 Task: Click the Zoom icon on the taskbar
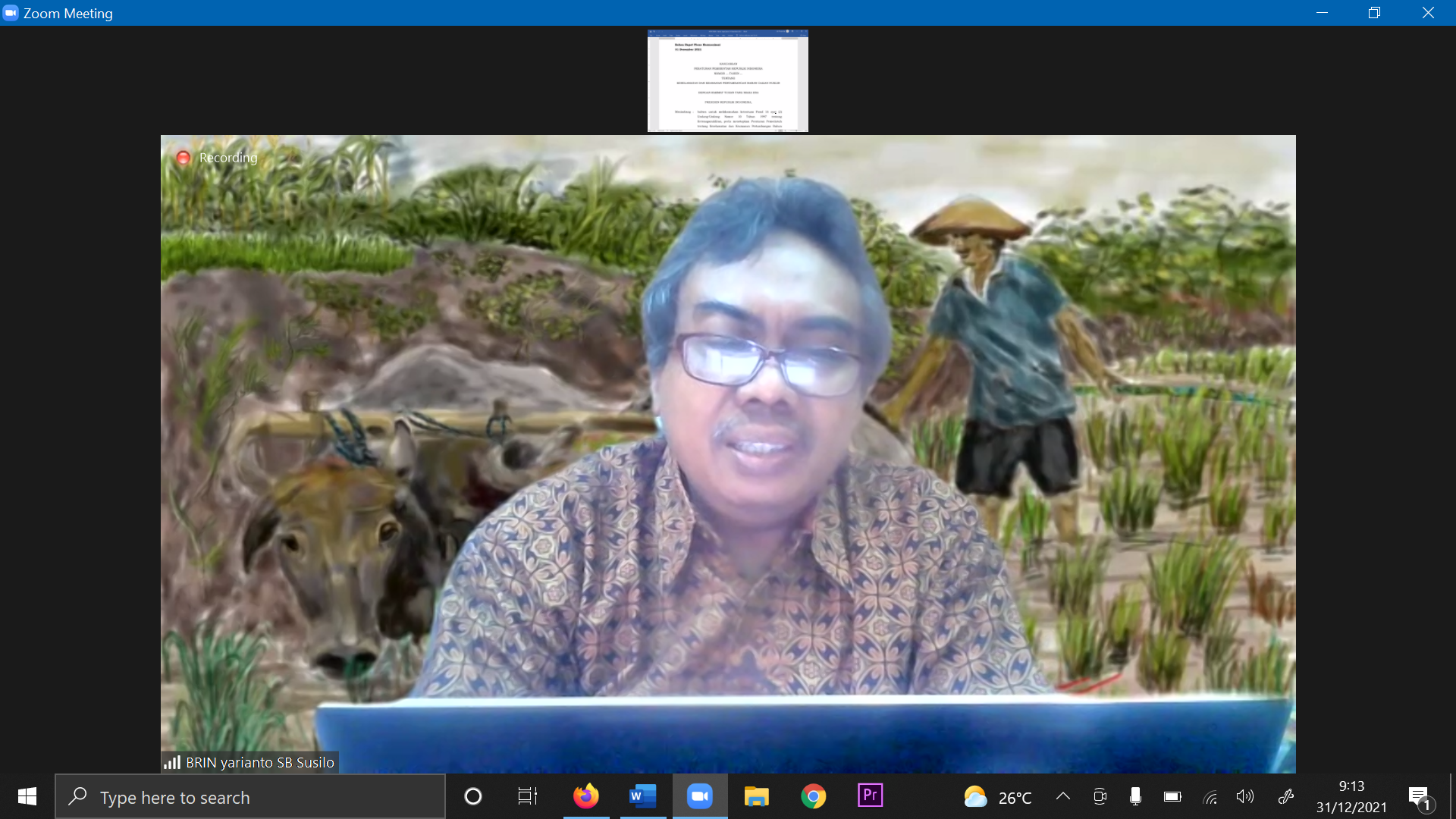(x=699, y=796)
